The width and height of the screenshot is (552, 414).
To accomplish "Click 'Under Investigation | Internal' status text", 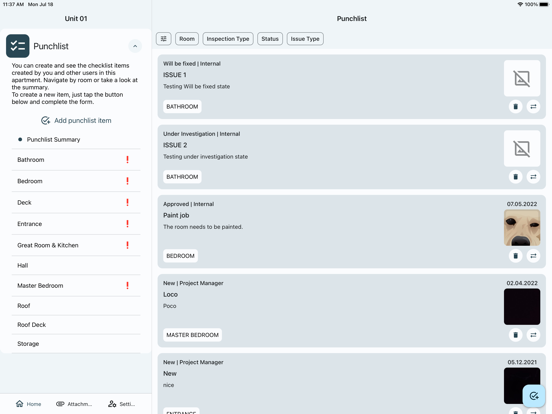I will (x=201, y=134).
